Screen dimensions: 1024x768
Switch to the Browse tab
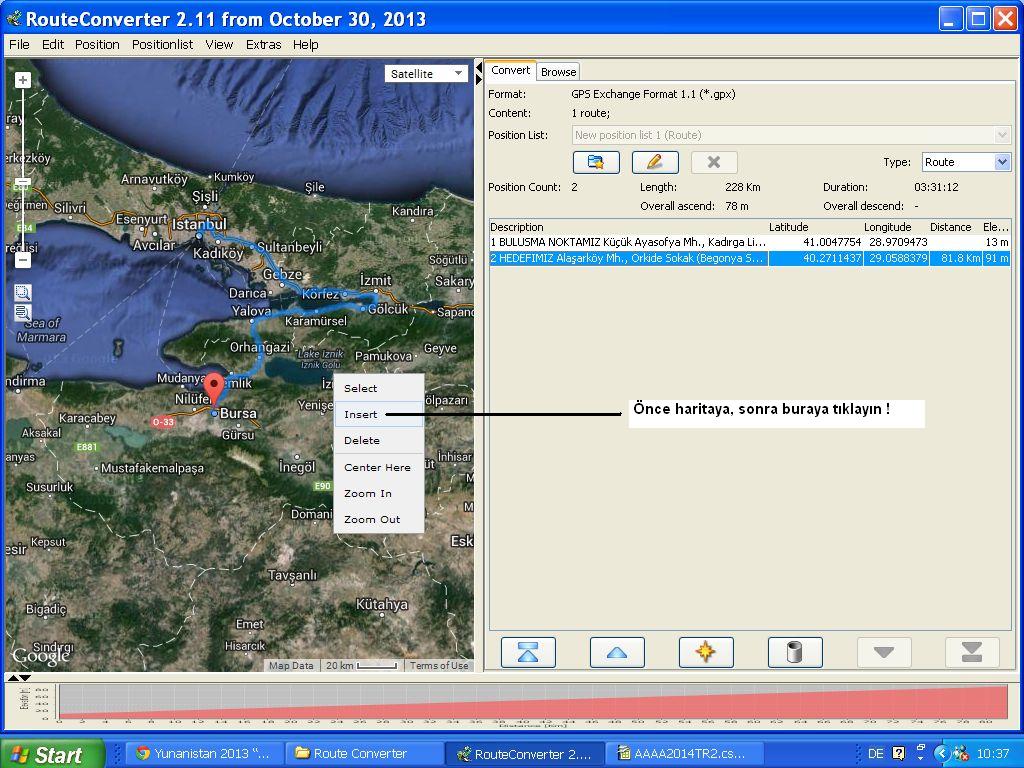(557, 71)
